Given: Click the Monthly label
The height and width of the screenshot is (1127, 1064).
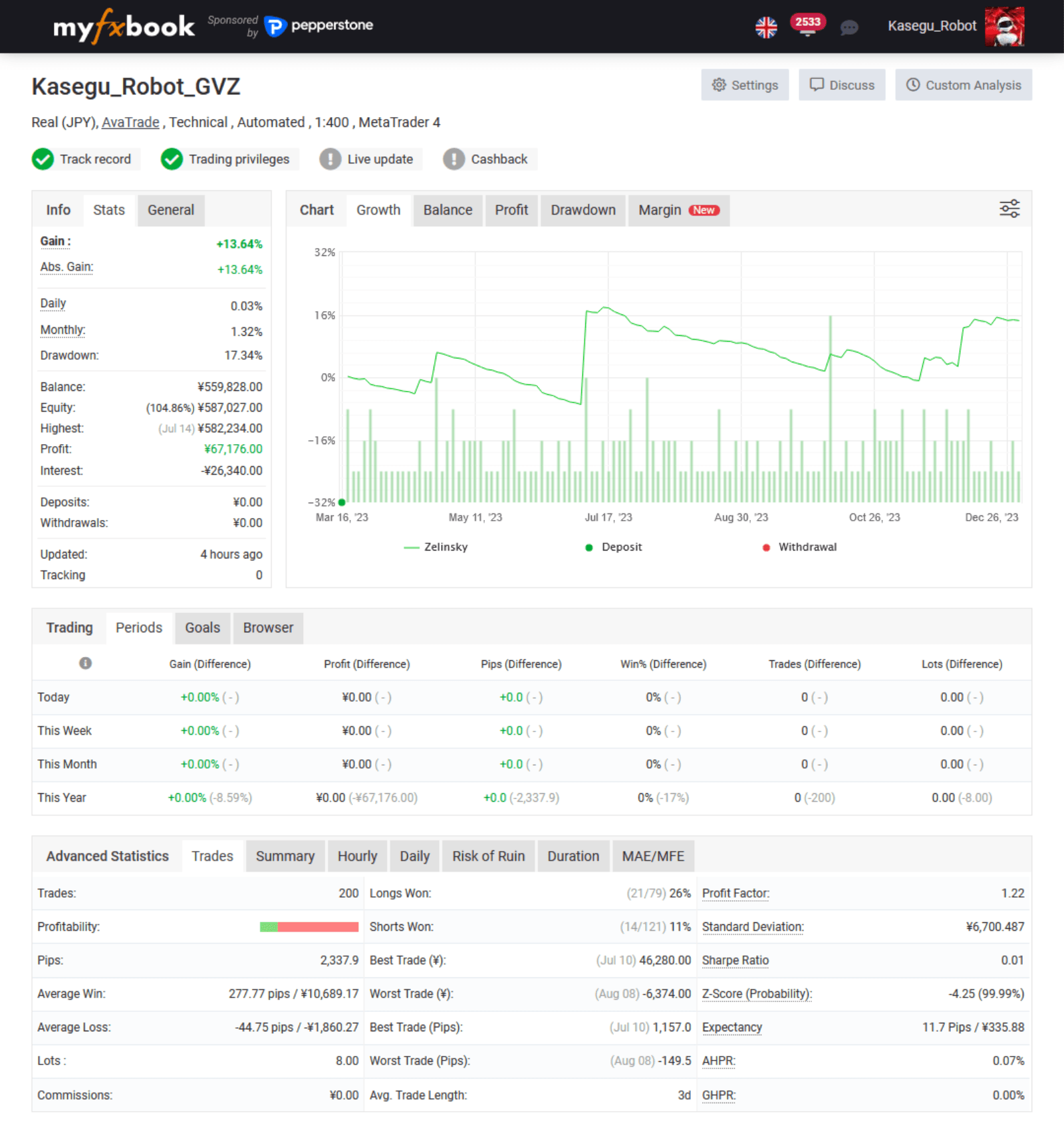Looking at the screenshot, I should 63,330.
